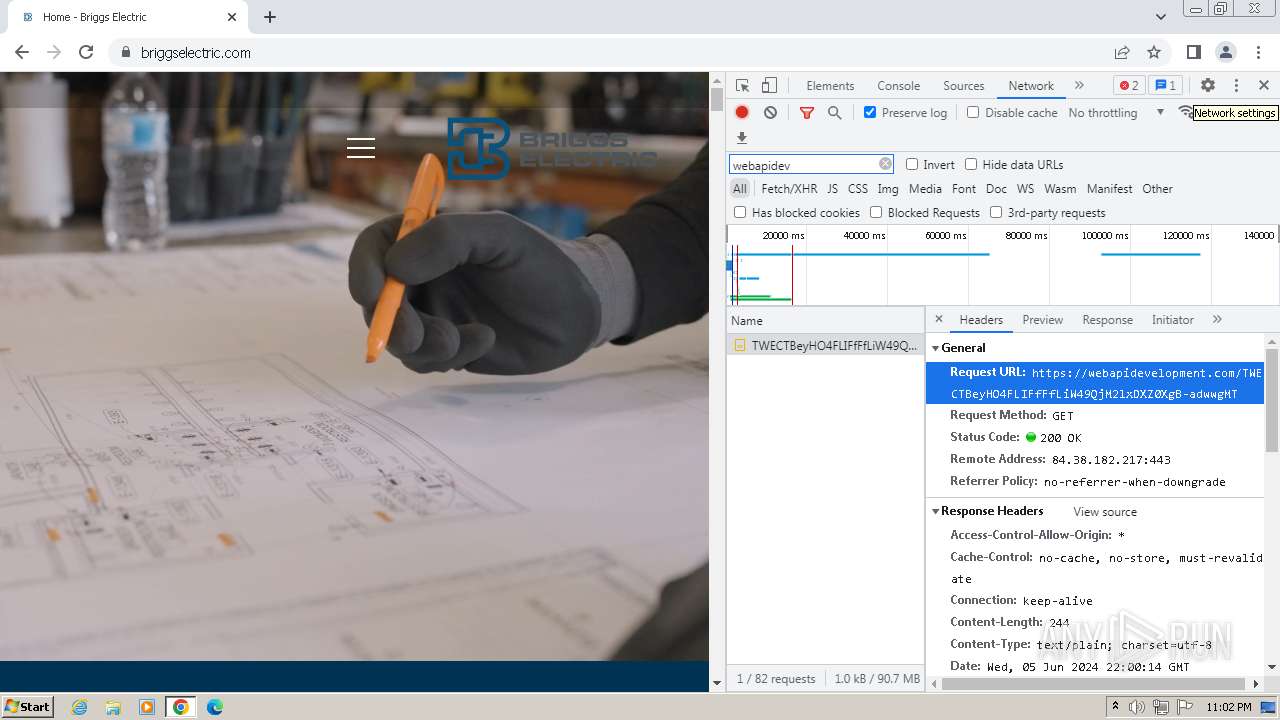Check the Invert filter option
Image resolution: width=1280 pixels, height=720 pixels.
(912, 164)
